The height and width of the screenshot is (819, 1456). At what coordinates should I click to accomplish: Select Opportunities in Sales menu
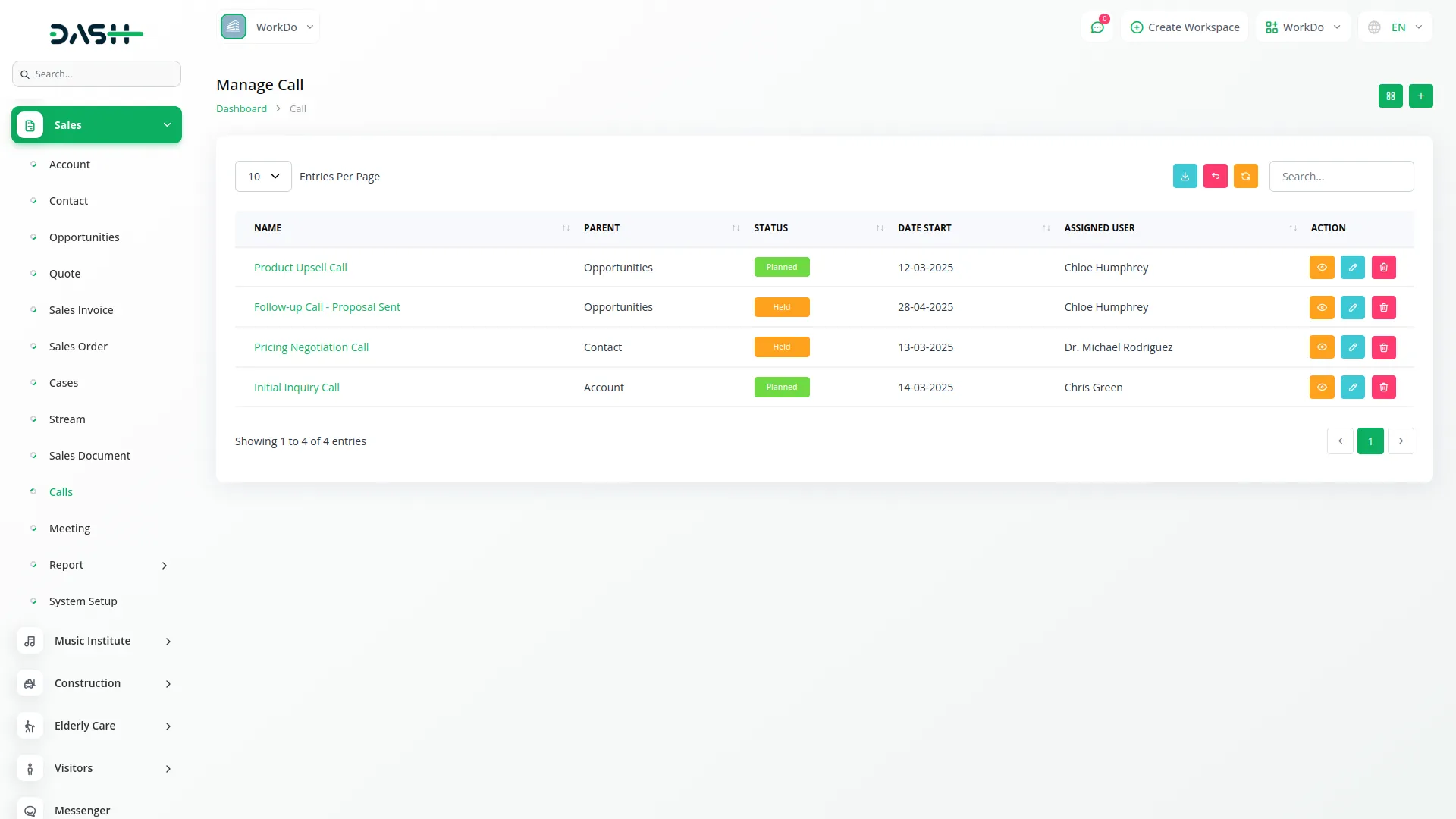coord(84,237)
